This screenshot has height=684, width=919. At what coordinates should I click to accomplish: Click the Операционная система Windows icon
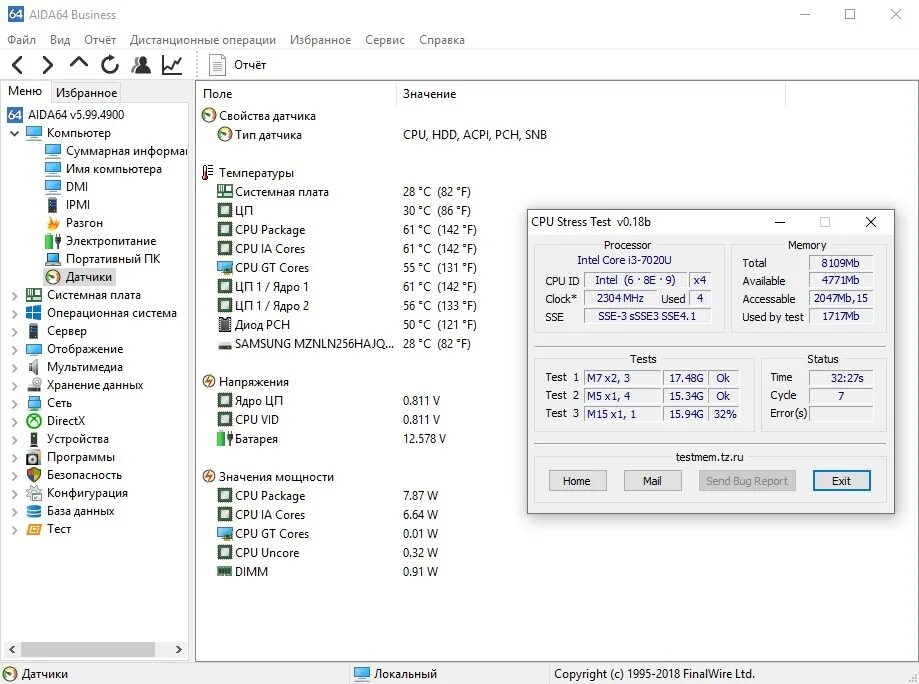pos(34,313)
